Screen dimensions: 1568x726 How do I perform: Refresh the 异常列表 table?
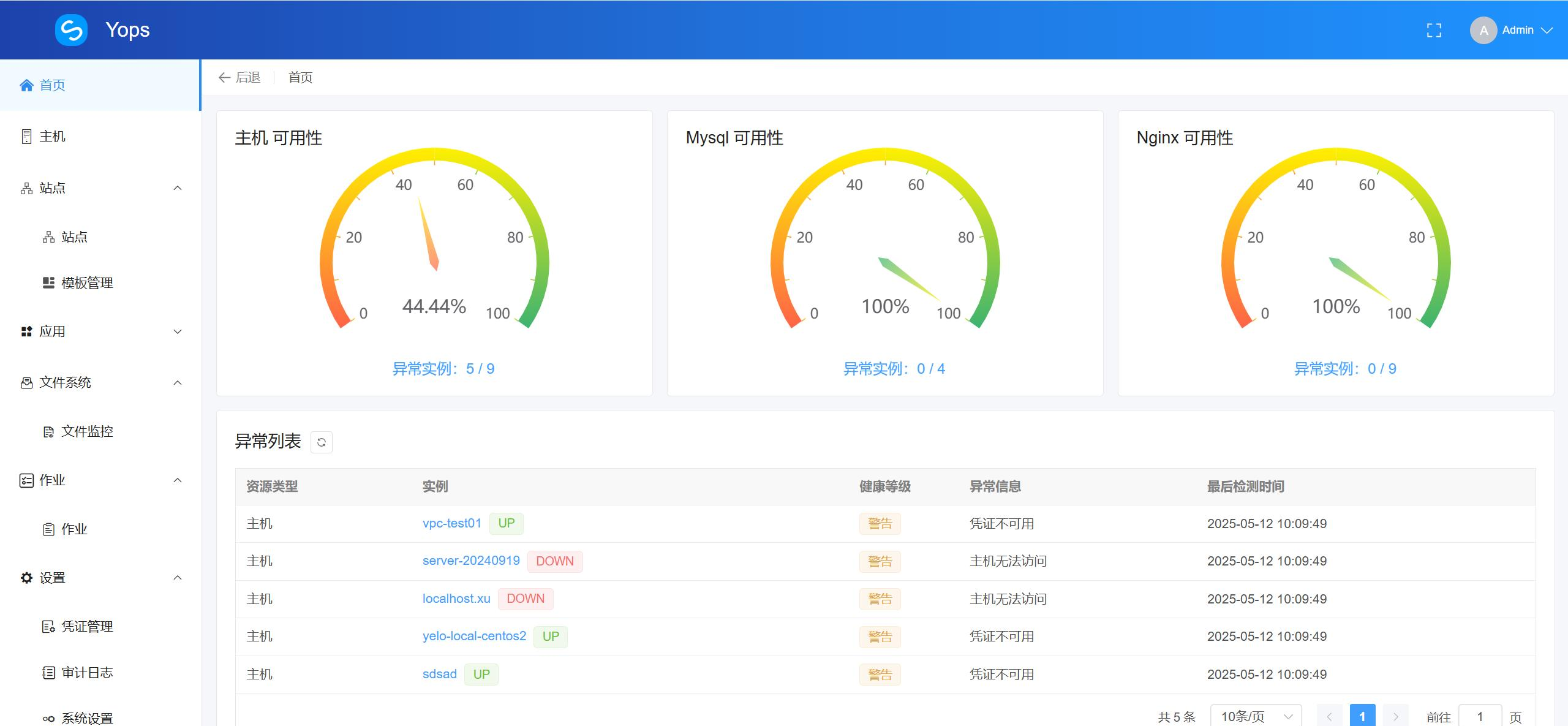pos(321,442)
